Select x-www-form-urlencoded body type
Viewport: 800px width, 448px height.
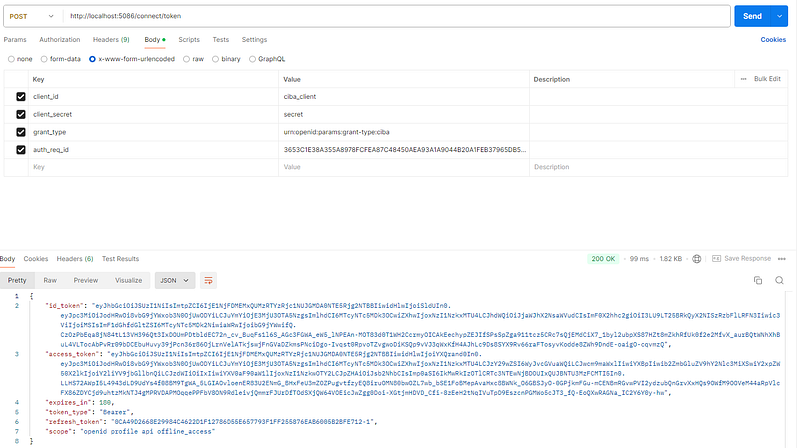coord(92,59)
